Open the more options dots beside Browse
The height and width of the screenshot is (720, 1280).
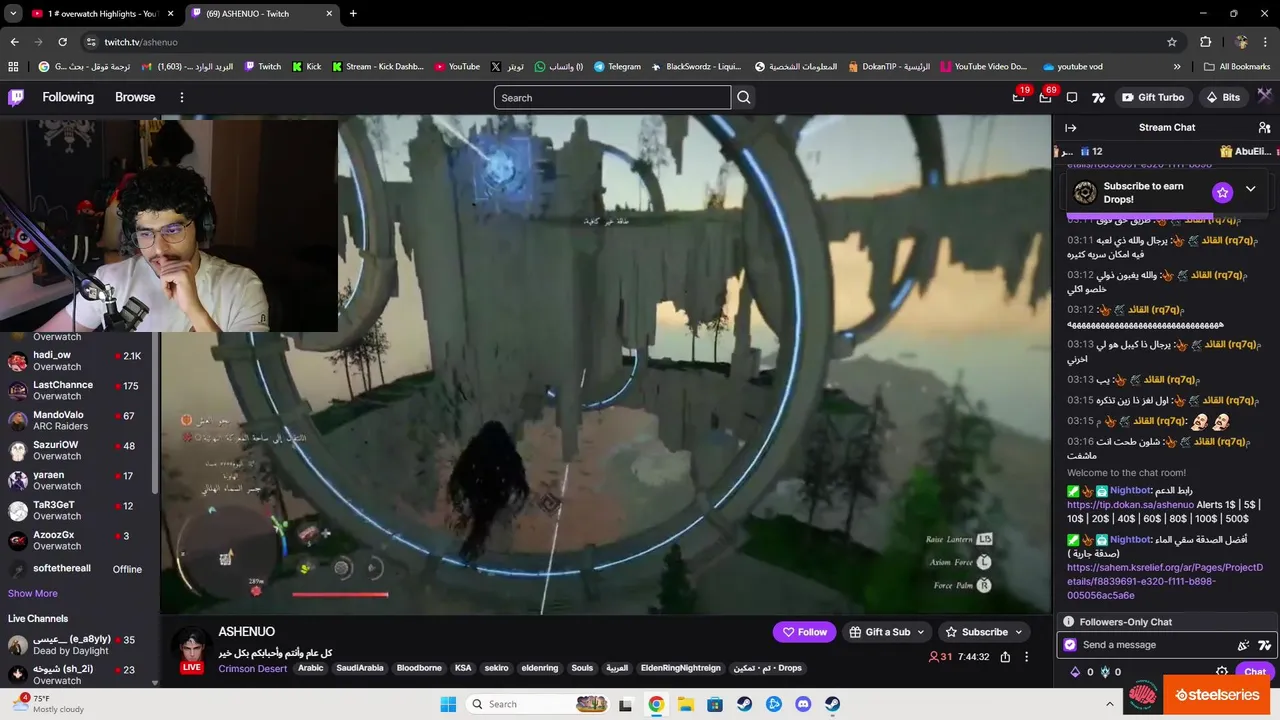(182, 97)
